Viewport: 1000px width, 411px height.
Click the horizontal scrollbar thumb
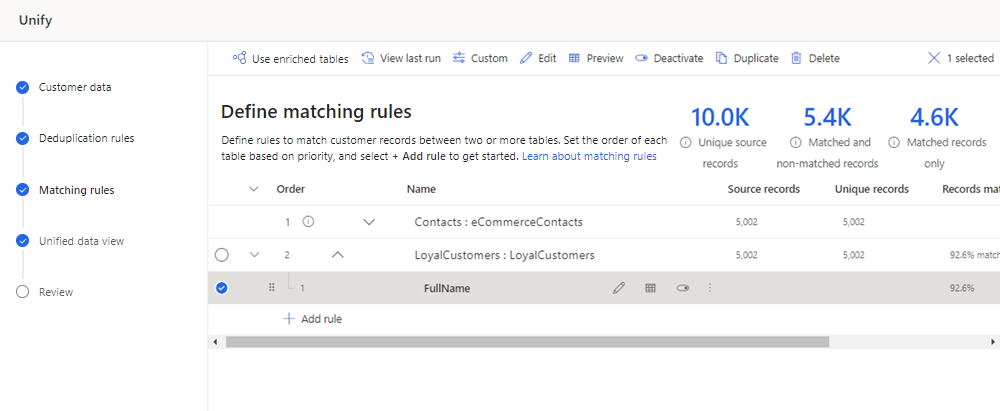pos(527,342)
